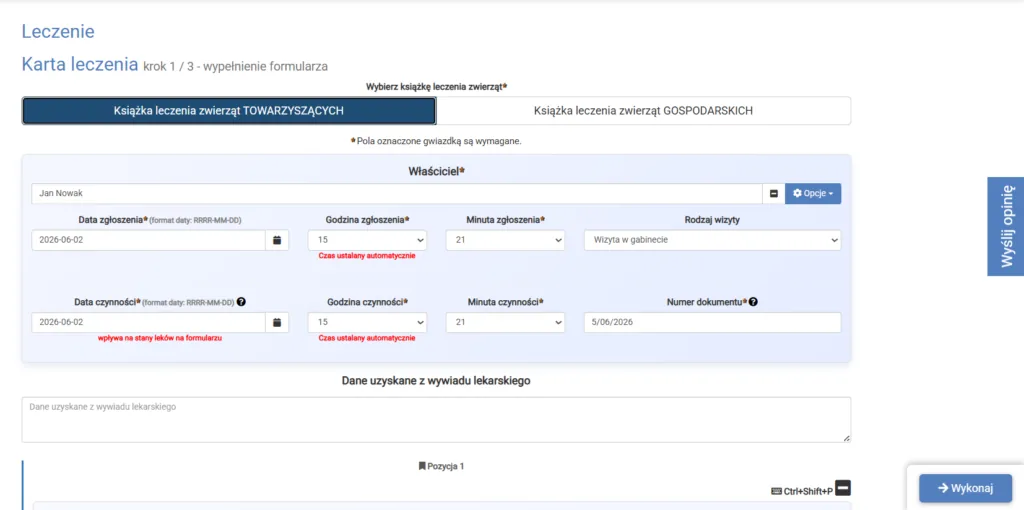Open Rodzaj wizyty dropdown
Screen dimensions: 1024x510
pos(712,240)
